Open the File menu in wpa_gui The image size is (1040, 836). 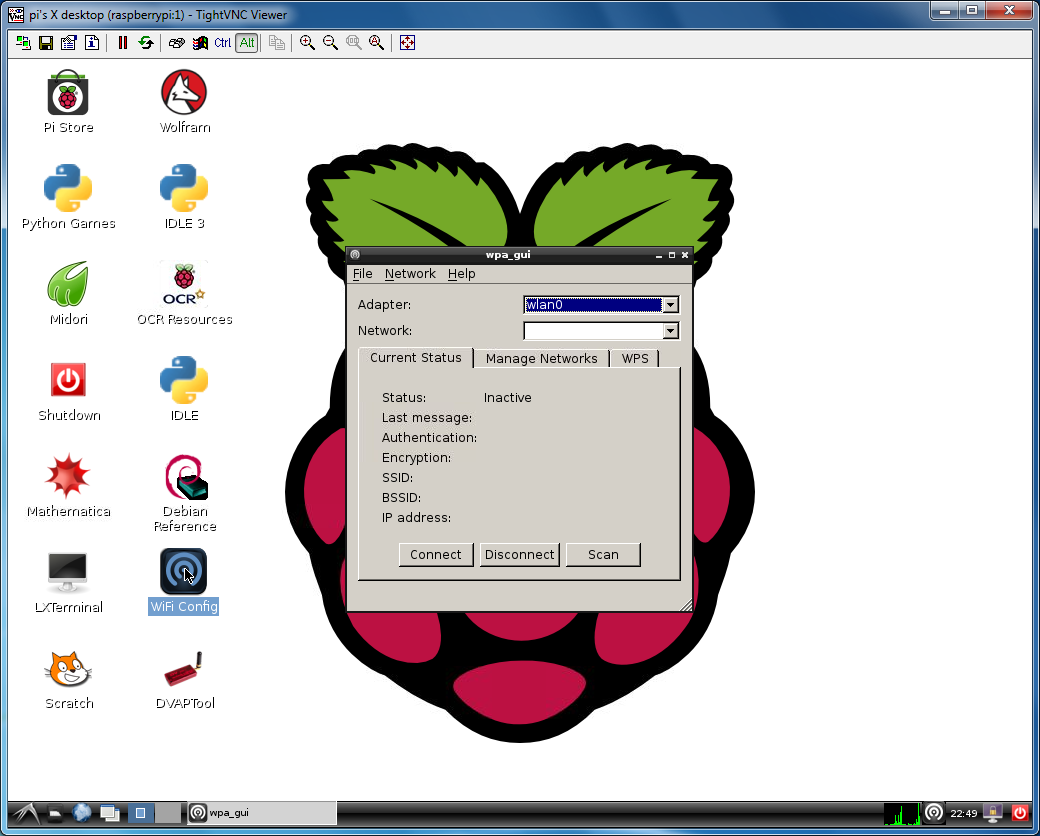click(x=362, y=274)
